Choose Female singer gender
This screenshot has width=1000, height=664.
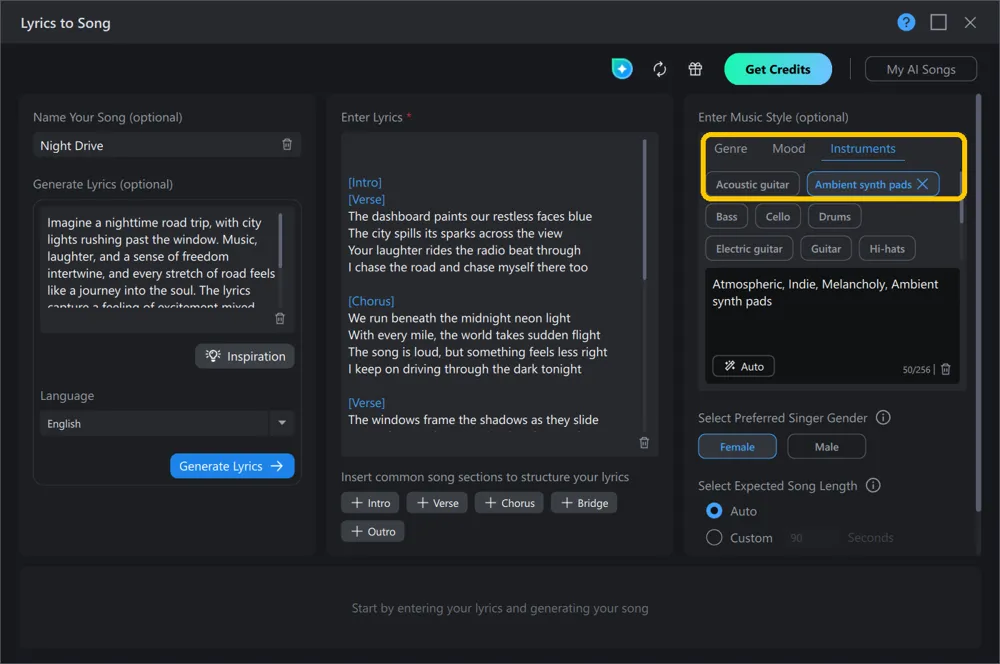pyautogui.click(x=737, y=446)
